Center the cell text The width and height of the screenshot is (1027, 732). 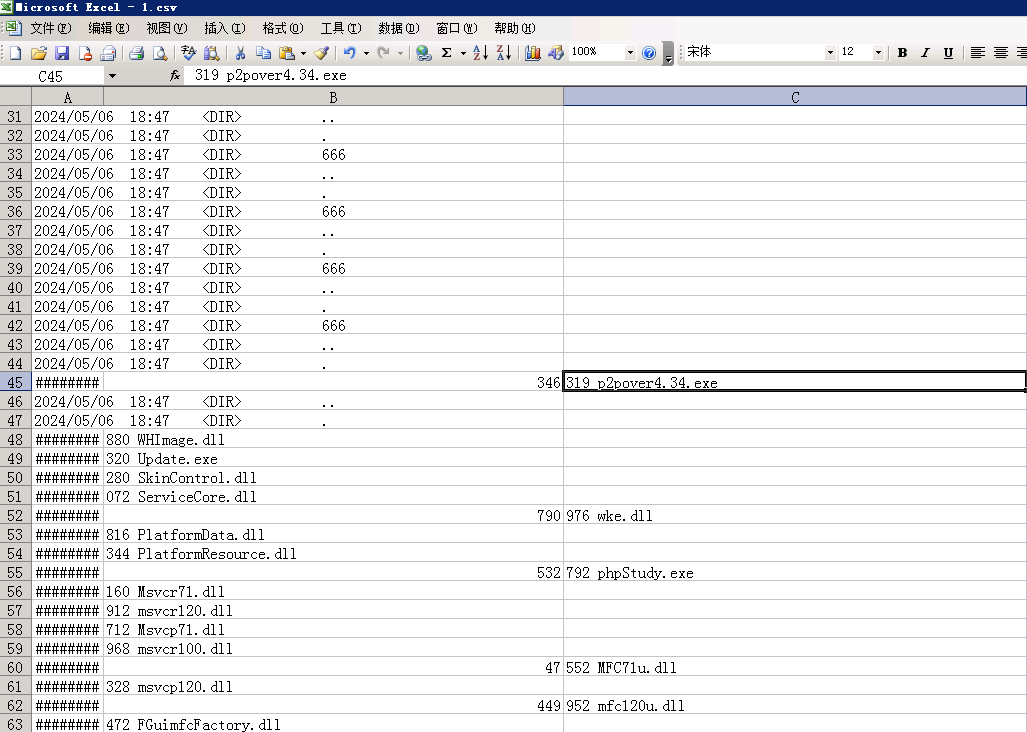coord(1000,53)
